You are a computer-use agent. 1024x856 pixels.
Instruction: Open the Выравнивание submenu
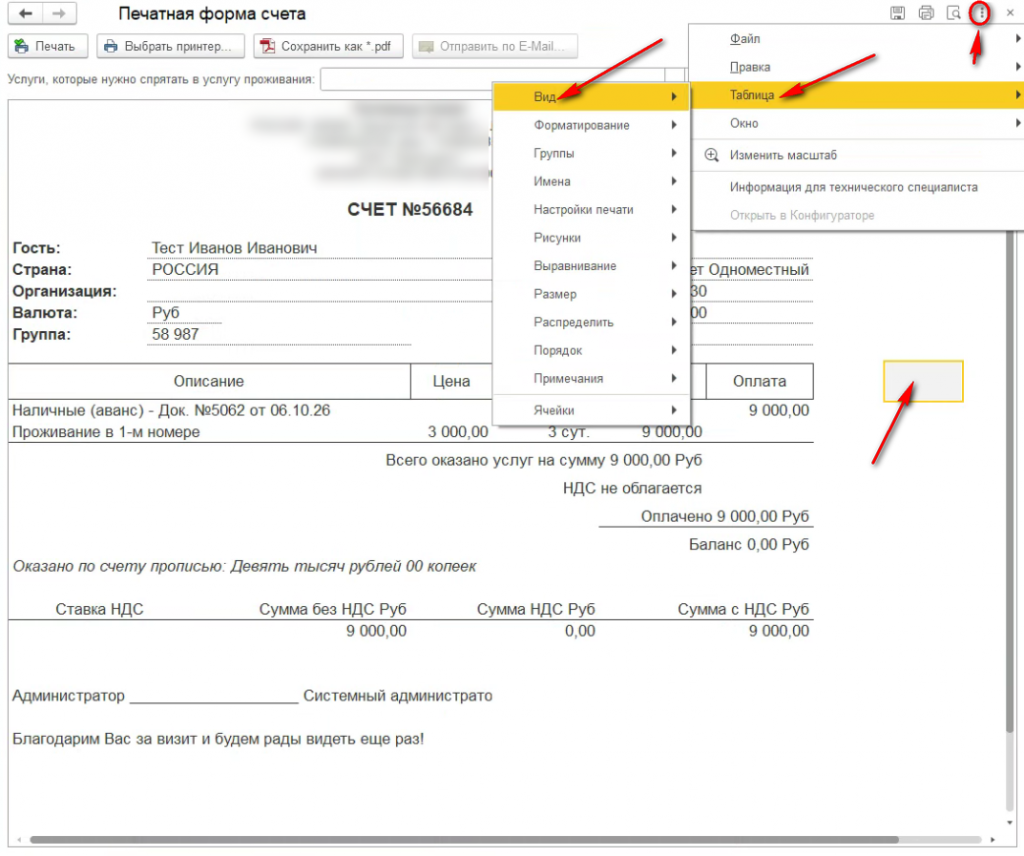pos(592,266)
